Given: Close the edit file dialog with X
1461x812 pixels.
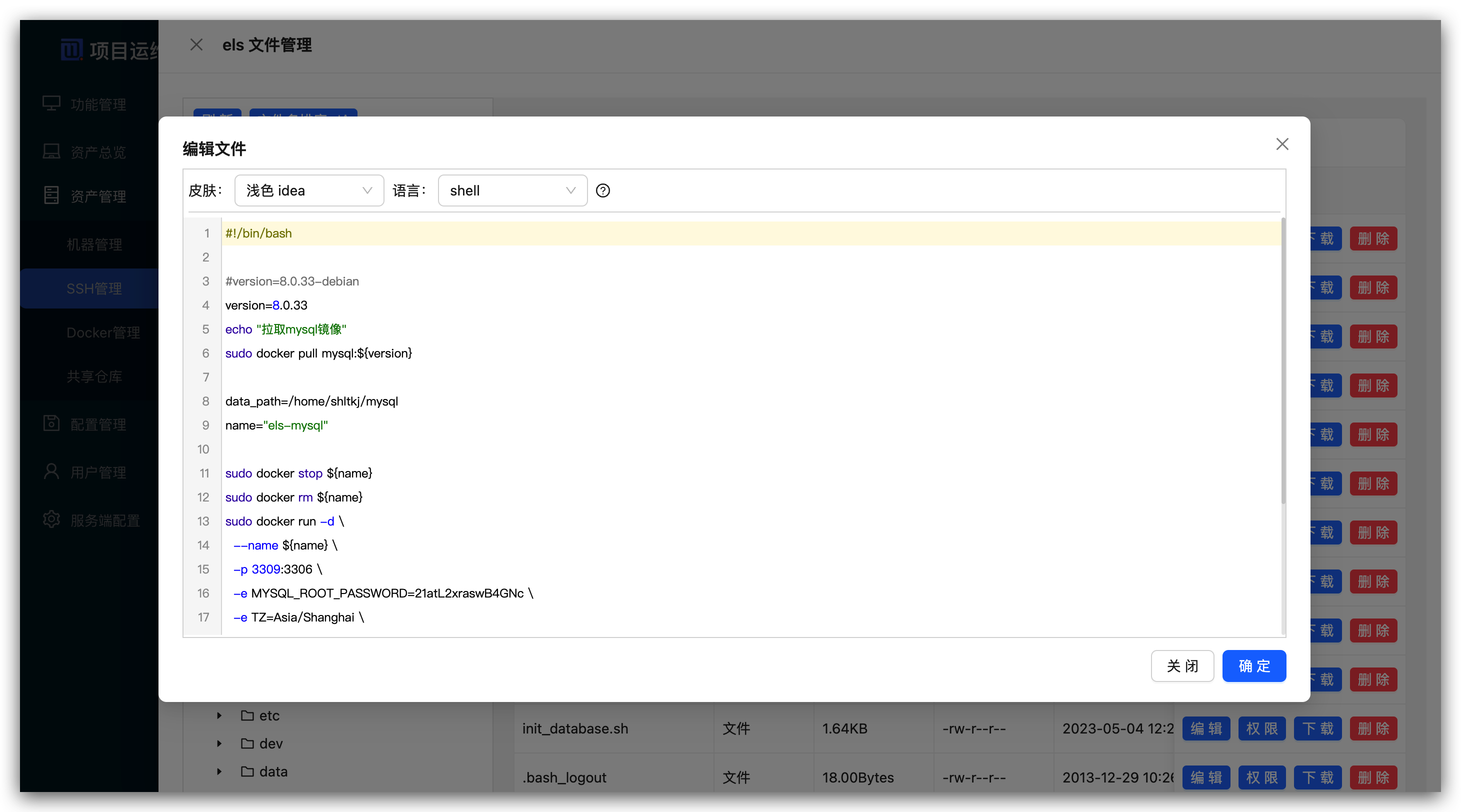Looking at the screenshot, I should (x=1282, y=144).
